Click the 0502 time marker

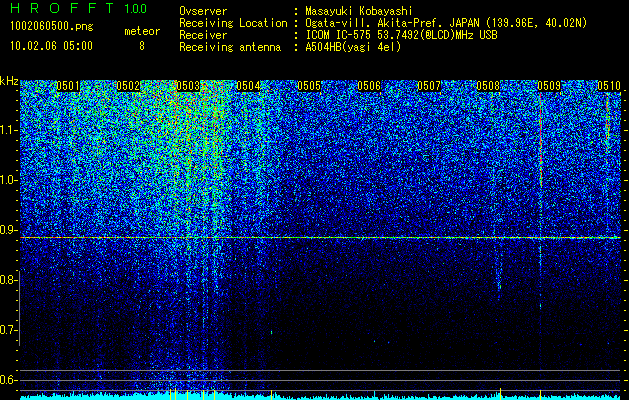tap(128, 86)
